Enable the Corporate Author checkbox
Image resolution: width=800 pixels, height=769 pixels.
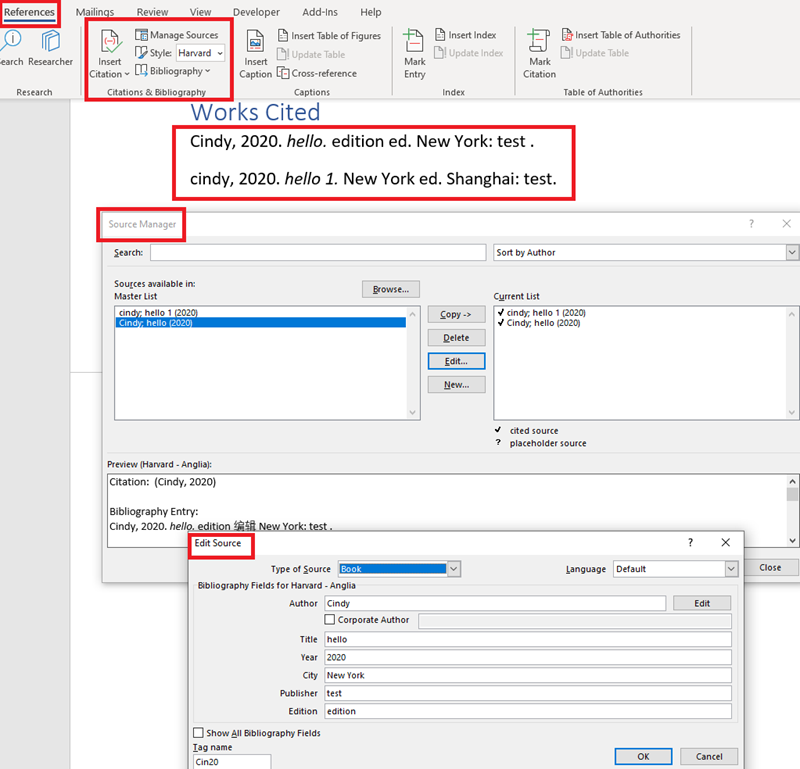click(x=330, y=620)
